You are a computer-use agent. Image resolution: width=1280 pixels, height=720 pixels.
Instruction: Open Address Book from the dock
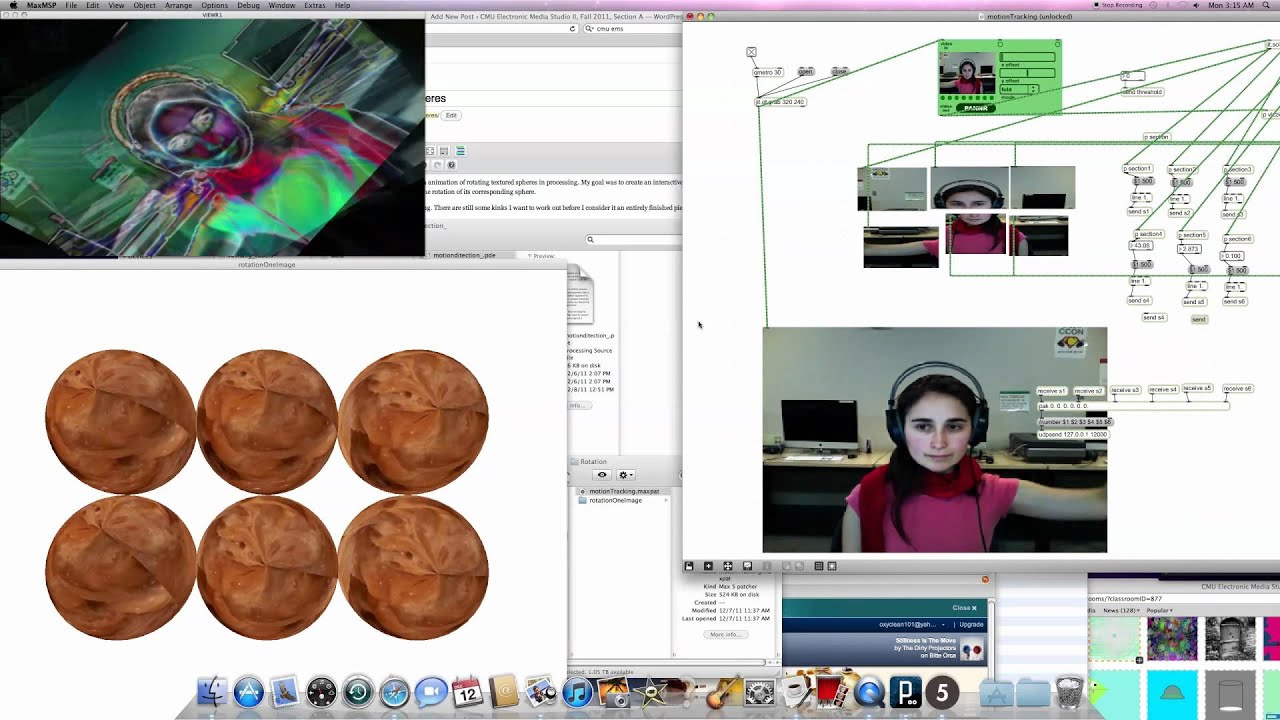tap(504, 692)
